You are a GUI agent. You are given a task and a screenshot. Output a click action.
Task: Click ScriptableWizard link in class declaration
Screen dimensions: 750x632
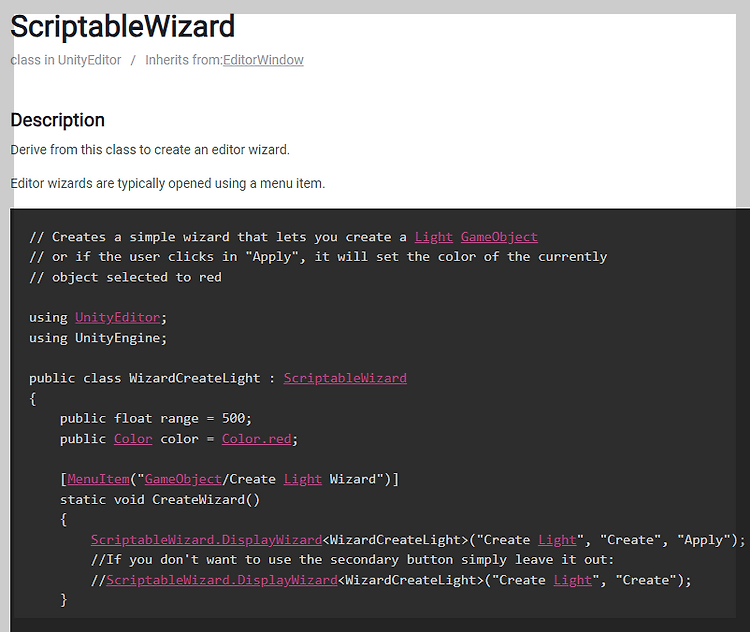coord(345,378)
